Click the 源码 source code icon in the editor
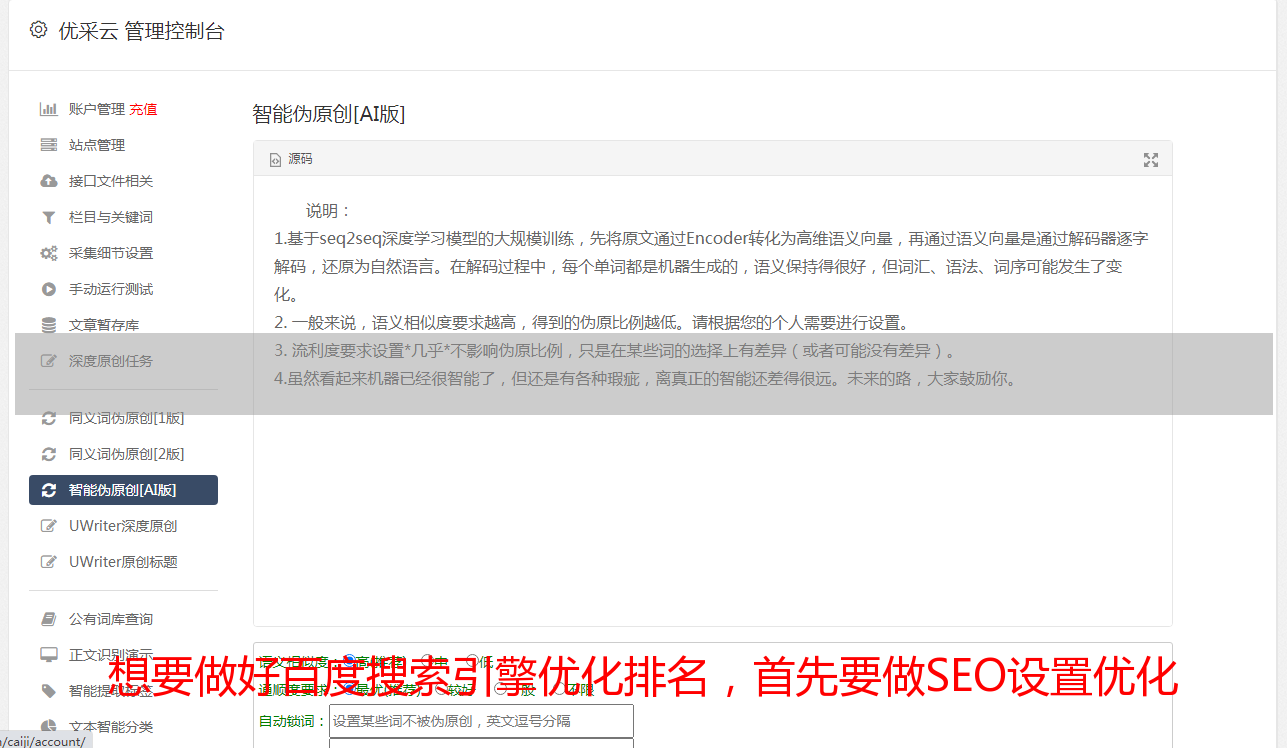The image size is (1287, 748). tap(276, 159)
